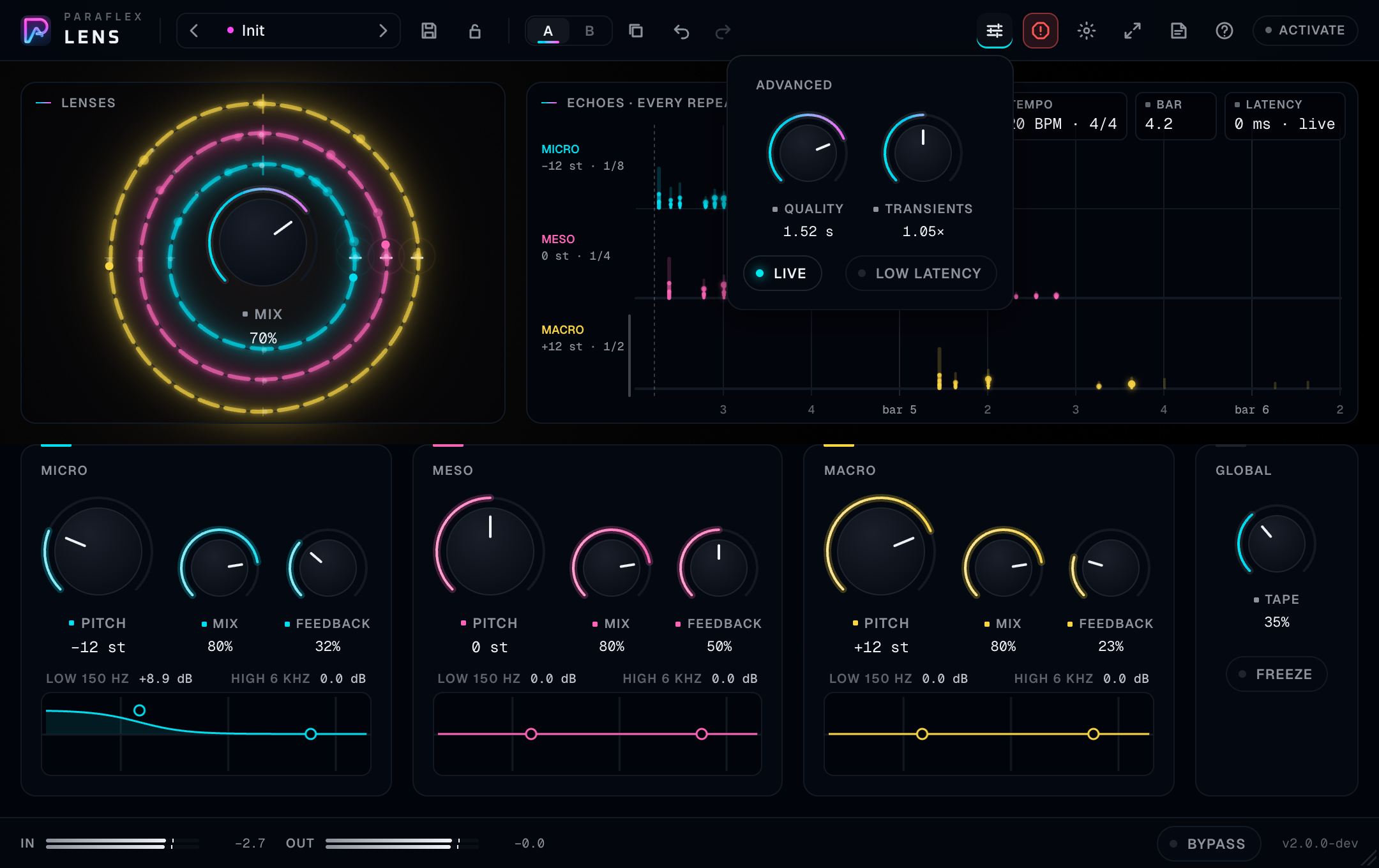
Task: Toggle the BYPASS button
Action: tap(1209, 844)
